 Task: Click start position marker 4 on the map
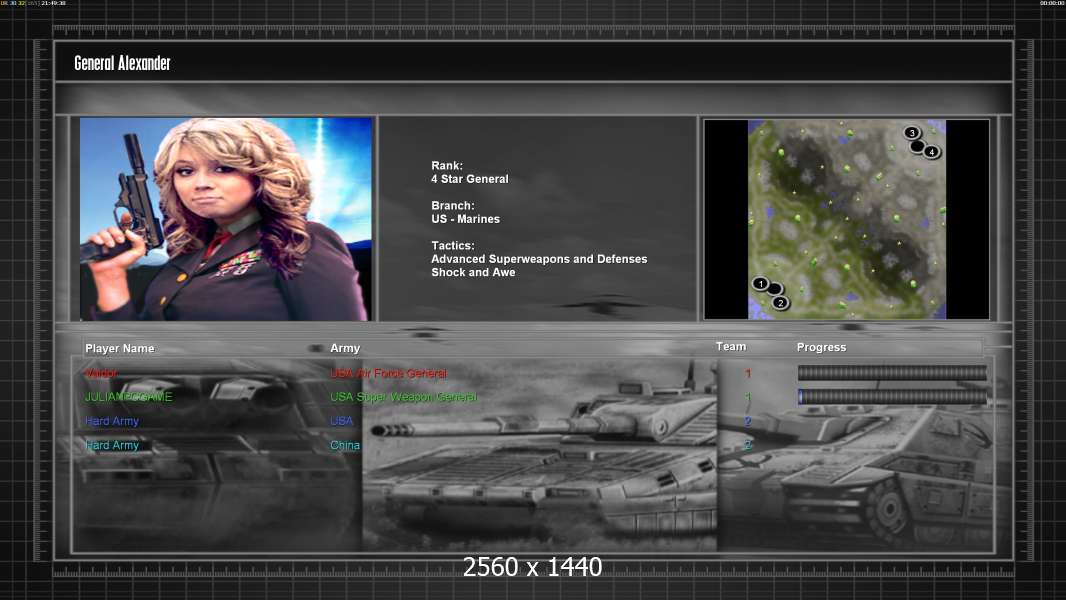pos(931,152)
